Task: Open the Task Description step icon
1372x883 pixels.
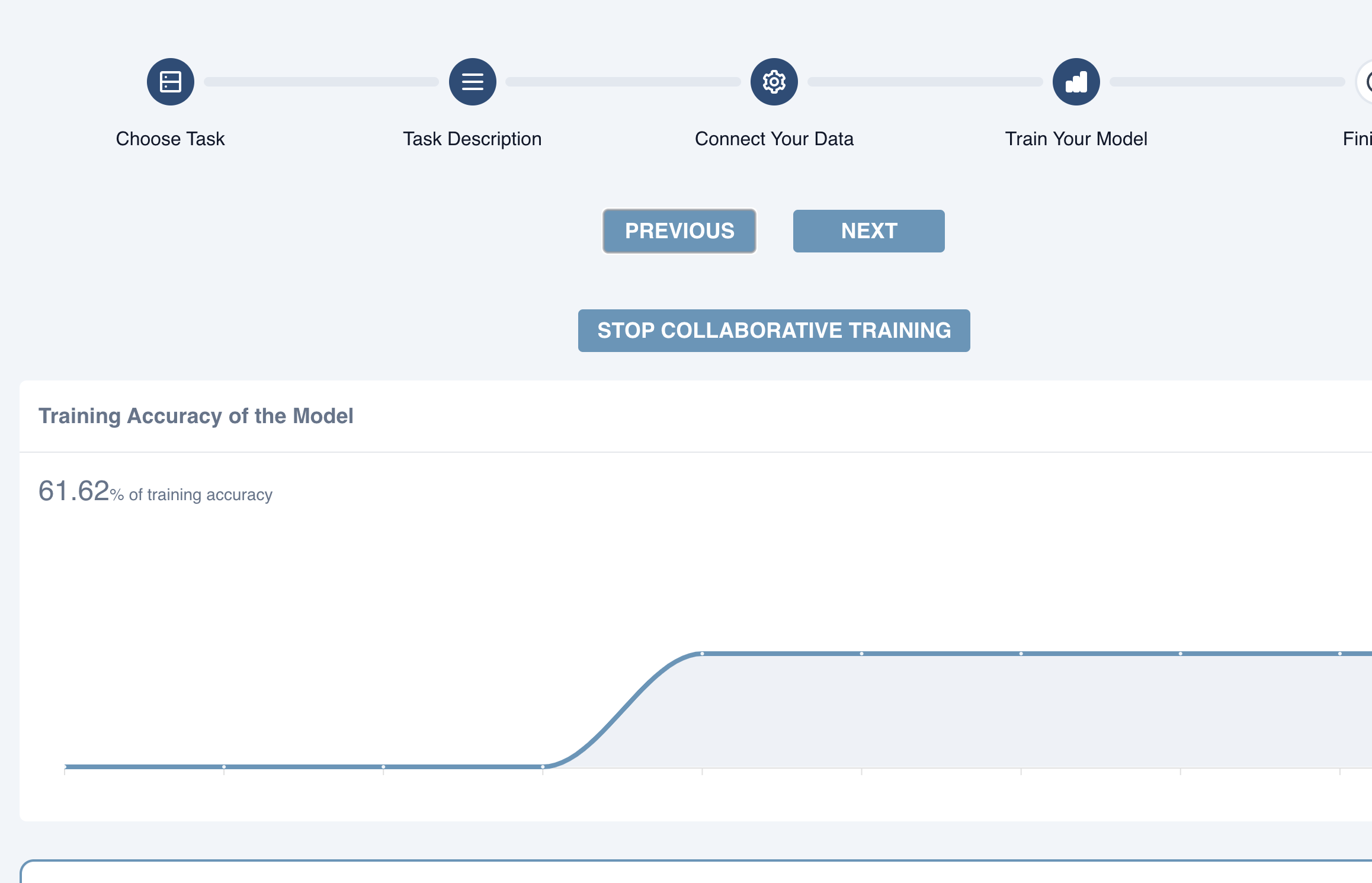Action: [473, 82]
